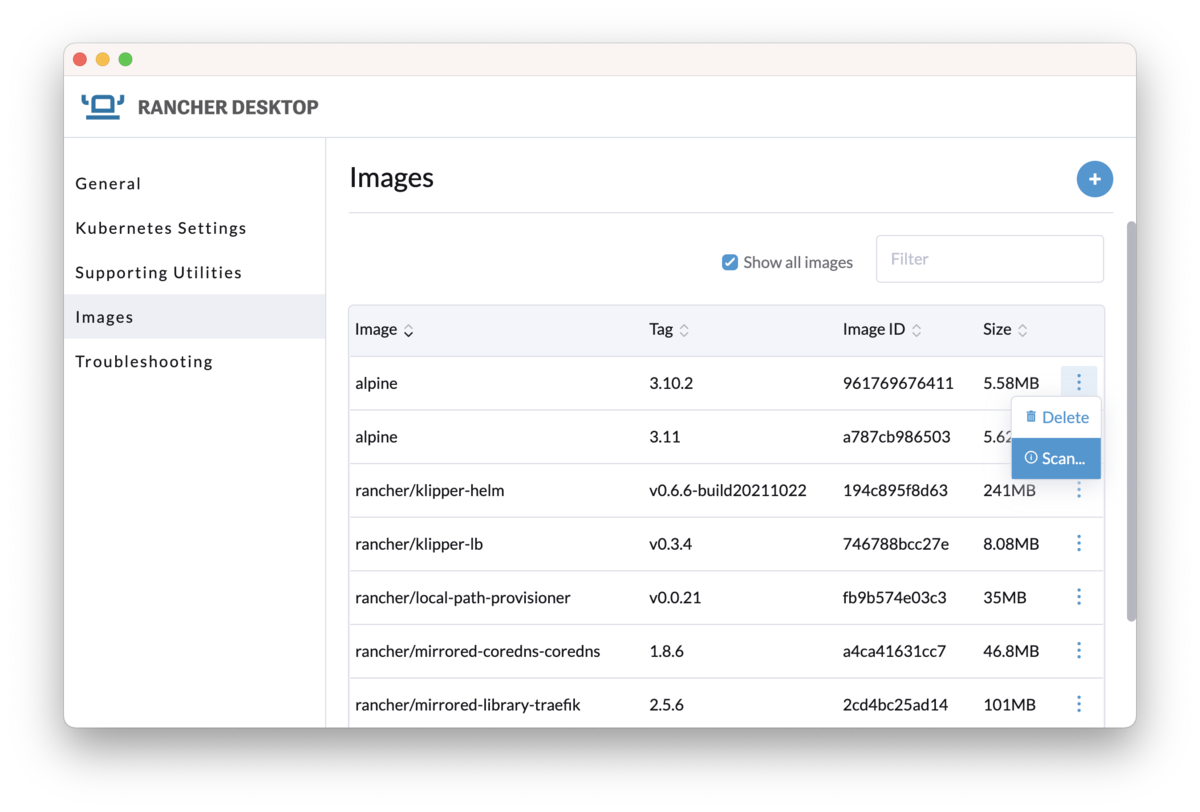Click image ID 961769676411
This screenshot has width=1200, height=812.
click(898, 383)
